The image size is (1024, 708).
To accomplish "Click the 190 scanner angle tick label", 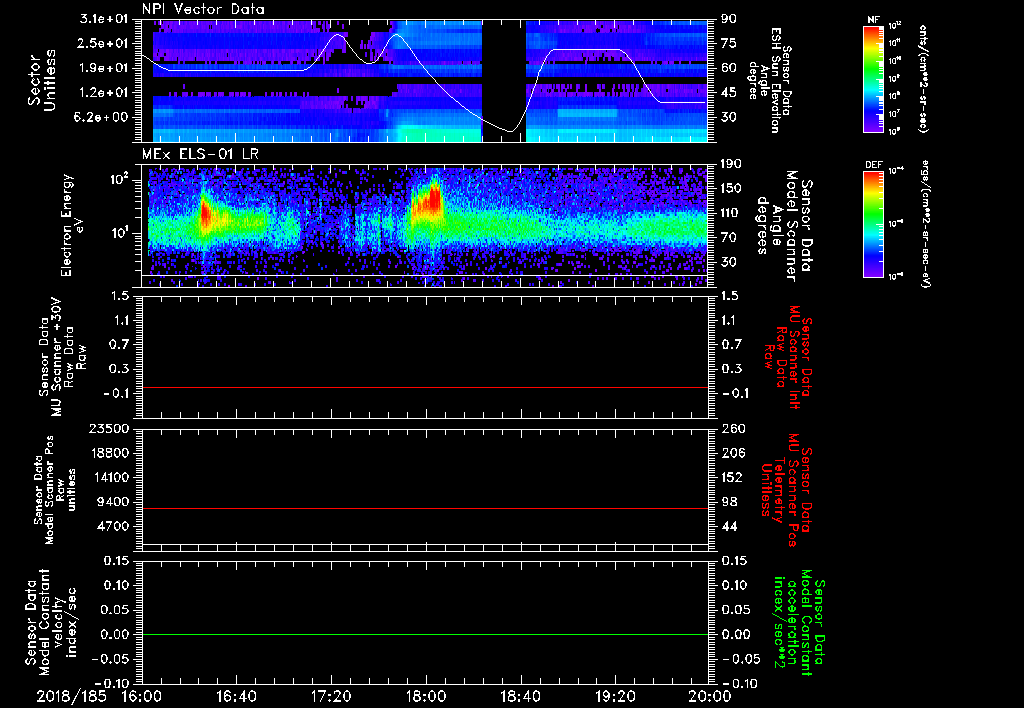I will pos(731,164).
